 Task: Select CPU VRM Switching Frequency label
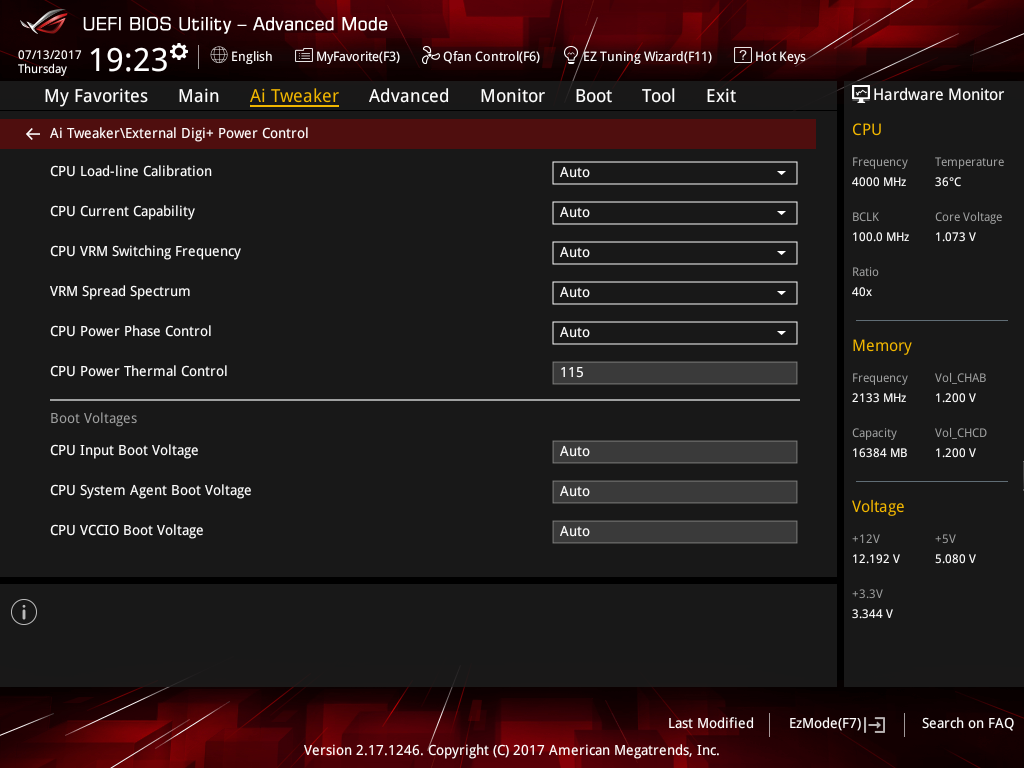click(x=145, y=251)
